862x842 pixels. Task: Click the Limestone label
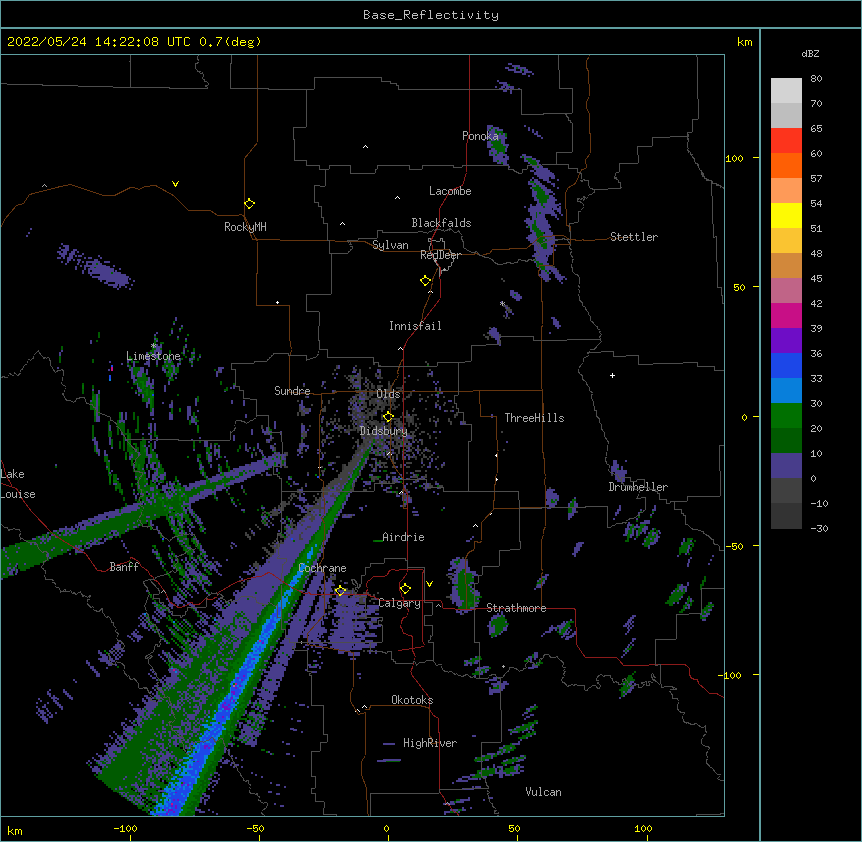(153, 356)
